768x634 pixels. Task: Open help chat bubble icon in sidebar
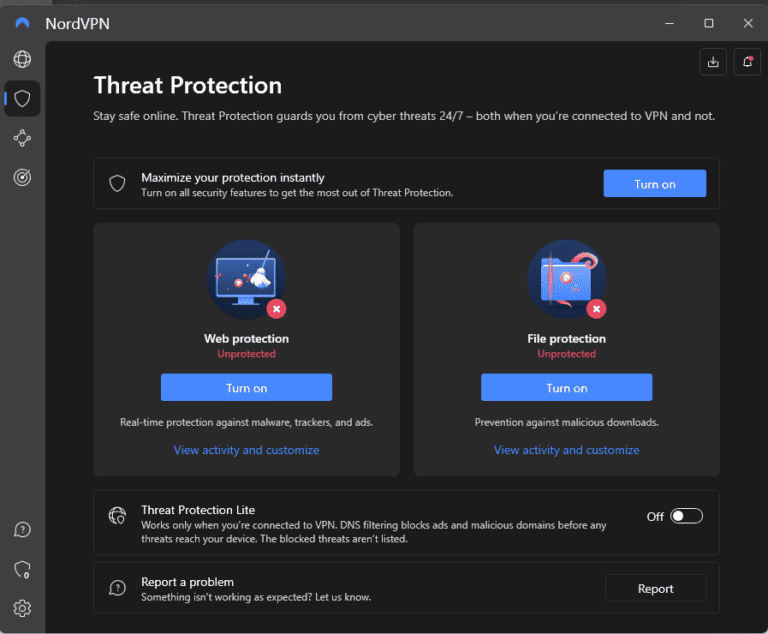22,530
